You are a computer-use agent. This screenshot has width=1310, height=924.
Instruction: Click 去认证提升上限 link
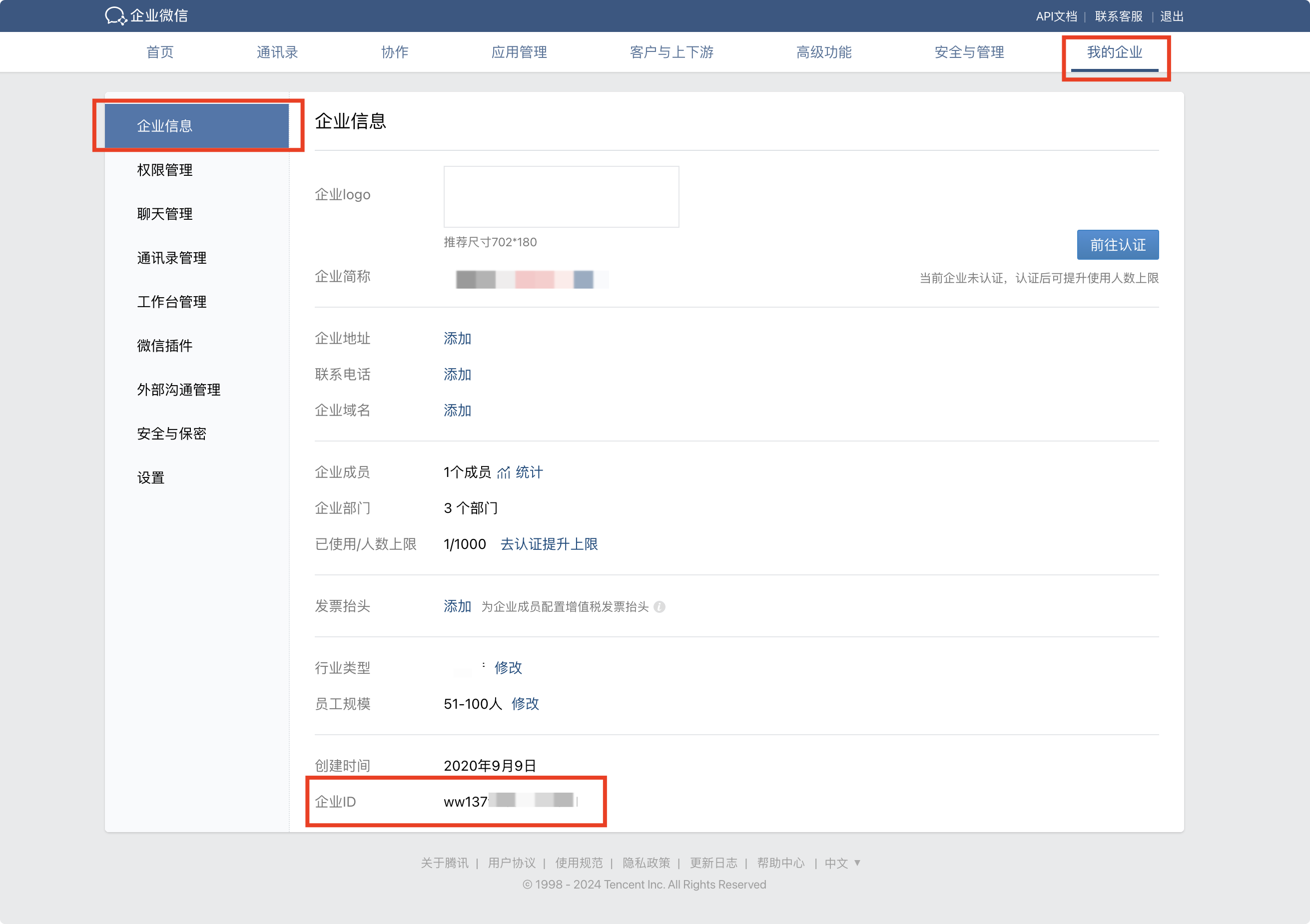(x=549, y=544)
